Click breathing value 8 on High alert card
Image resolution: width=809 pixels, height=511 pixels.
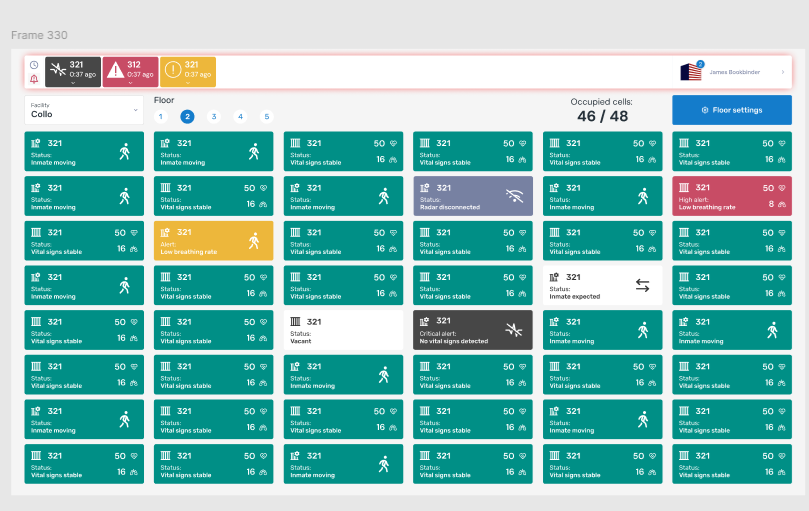click(x=771, y=204)
